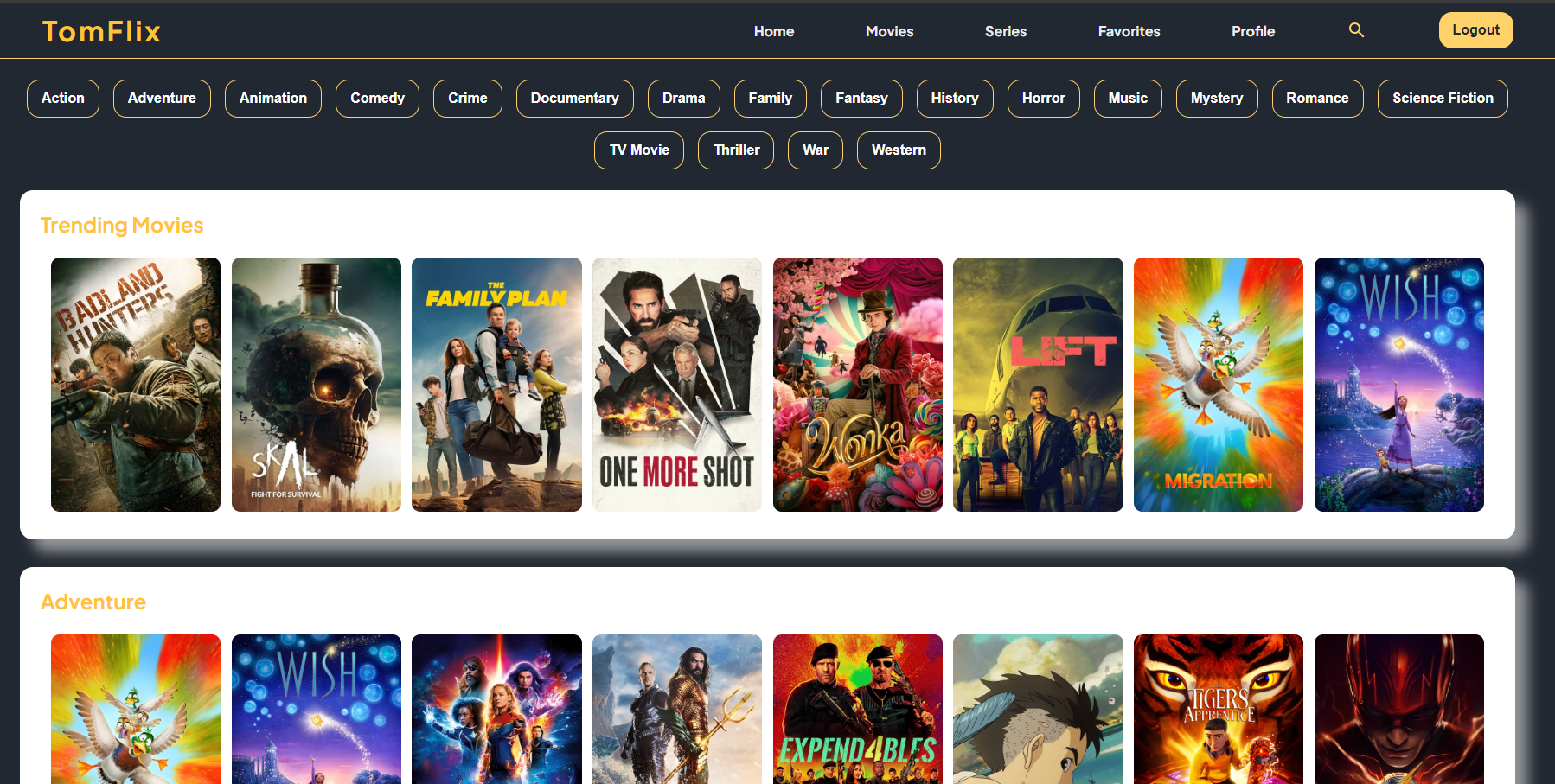Click the Trending Movies heading
This screenshot has height=784, width=1555.
pyautogui.click(x=122, y=226)
